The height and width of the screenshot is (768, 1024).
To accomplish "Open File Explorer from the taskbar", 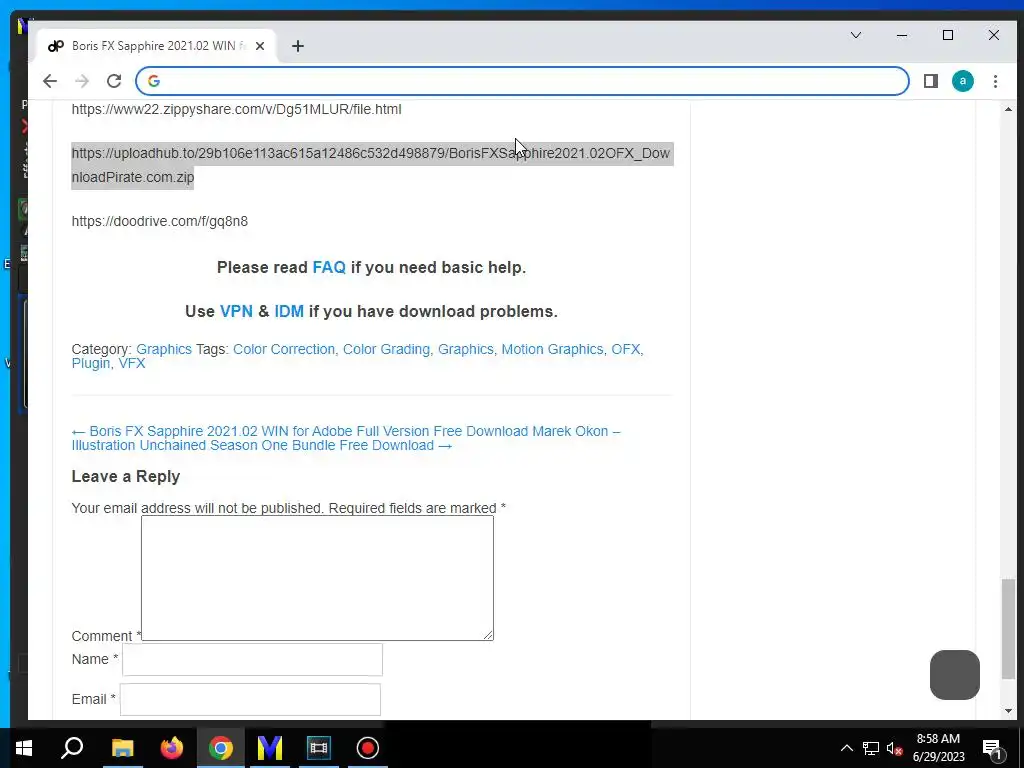I will (x=123, y=748).
